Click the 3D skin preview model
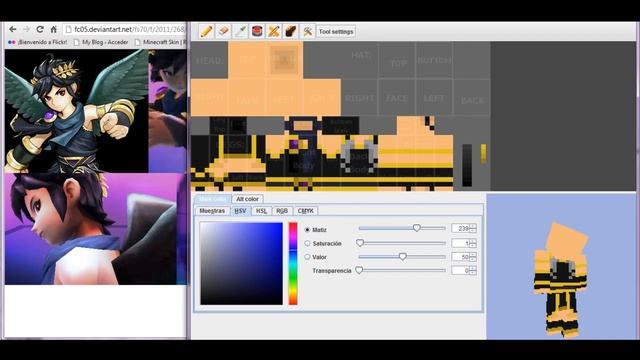This screenshot has width=640, height=360. tap(562, 280)
